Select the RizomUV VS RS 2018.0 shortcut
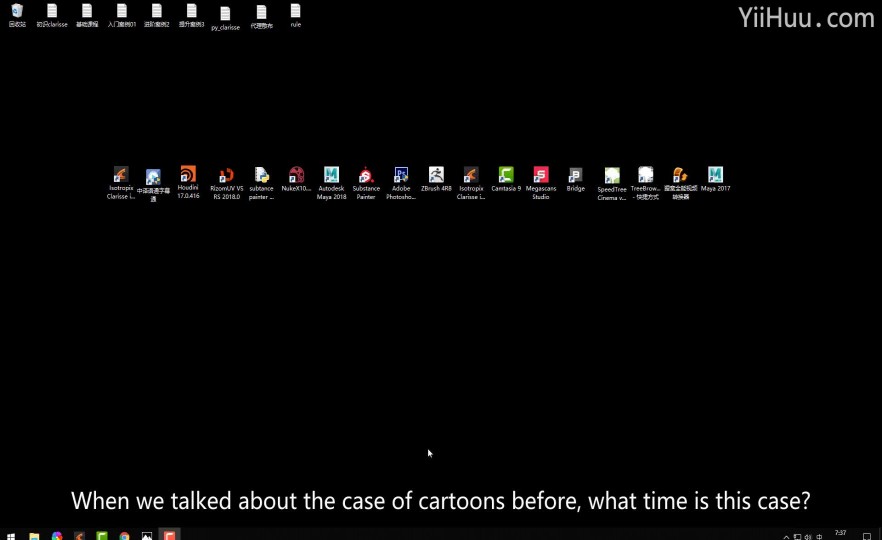 pyautogui.click(x=227, y=183)
